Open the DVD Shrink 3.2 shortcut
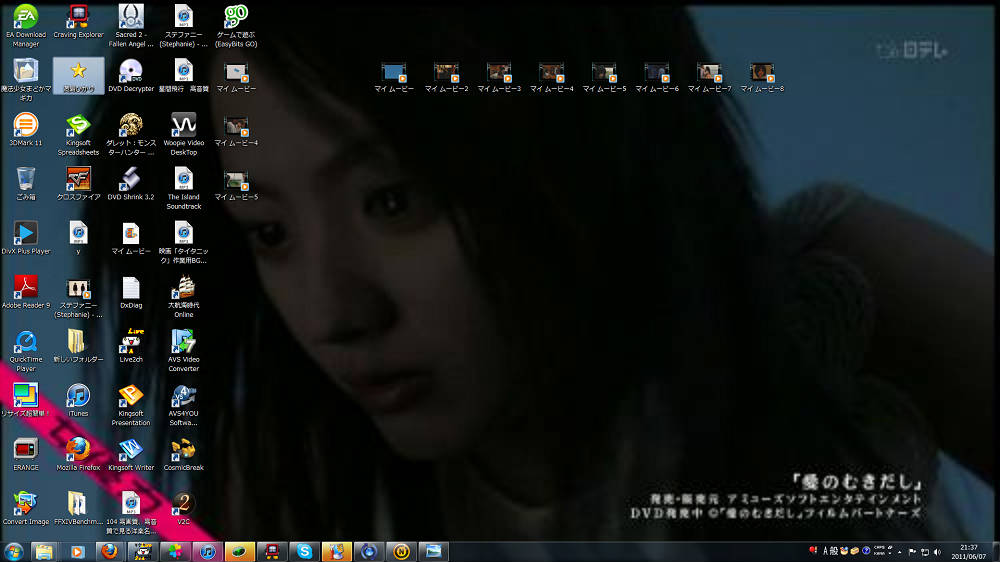This screenshot has width=1000, height=562. (131, 184)
